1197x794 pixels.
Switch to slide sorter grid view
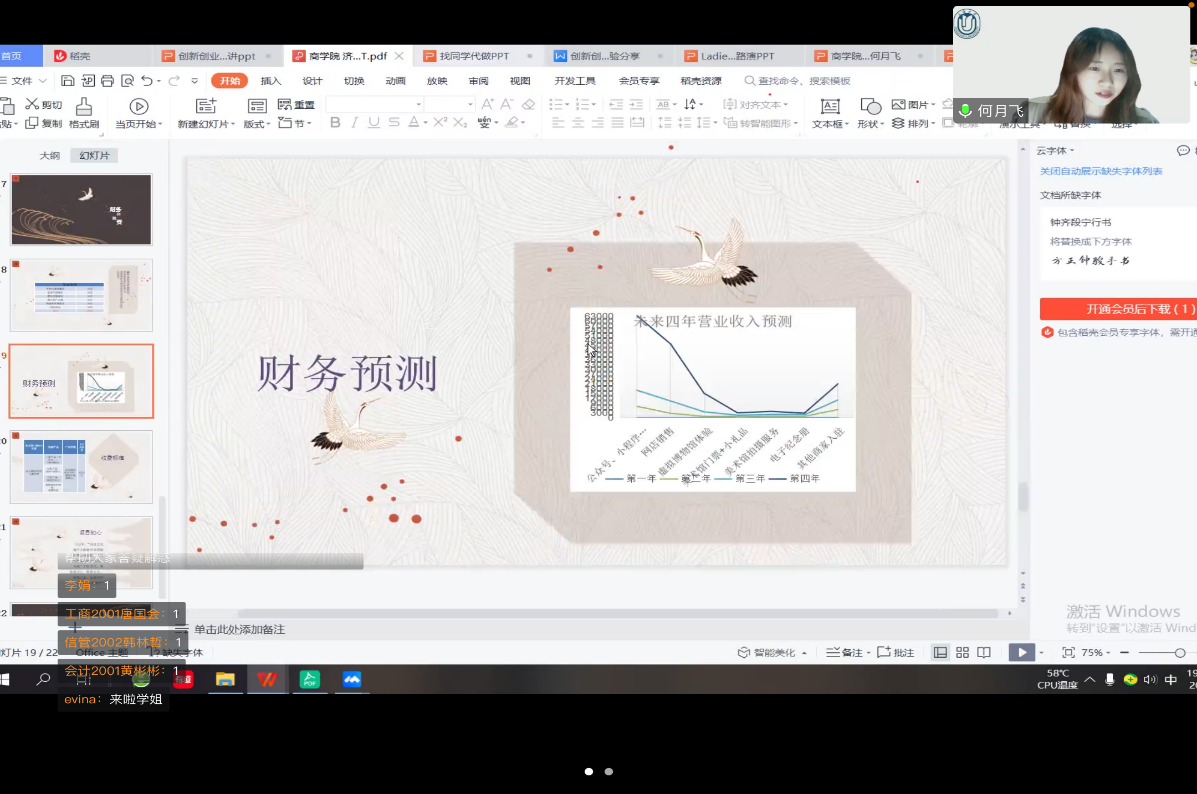pyautogui.click(x=962, y=652)
